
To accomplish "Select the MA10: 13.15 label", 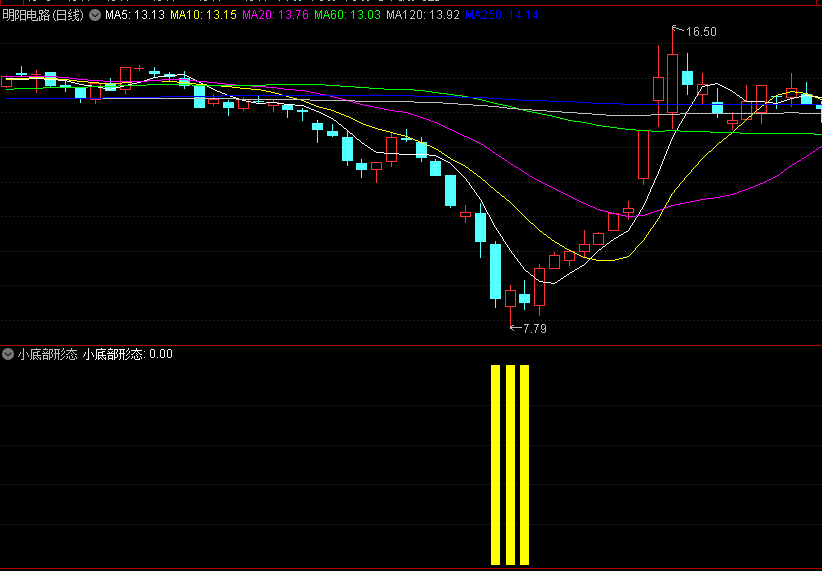I will (203, 15).
